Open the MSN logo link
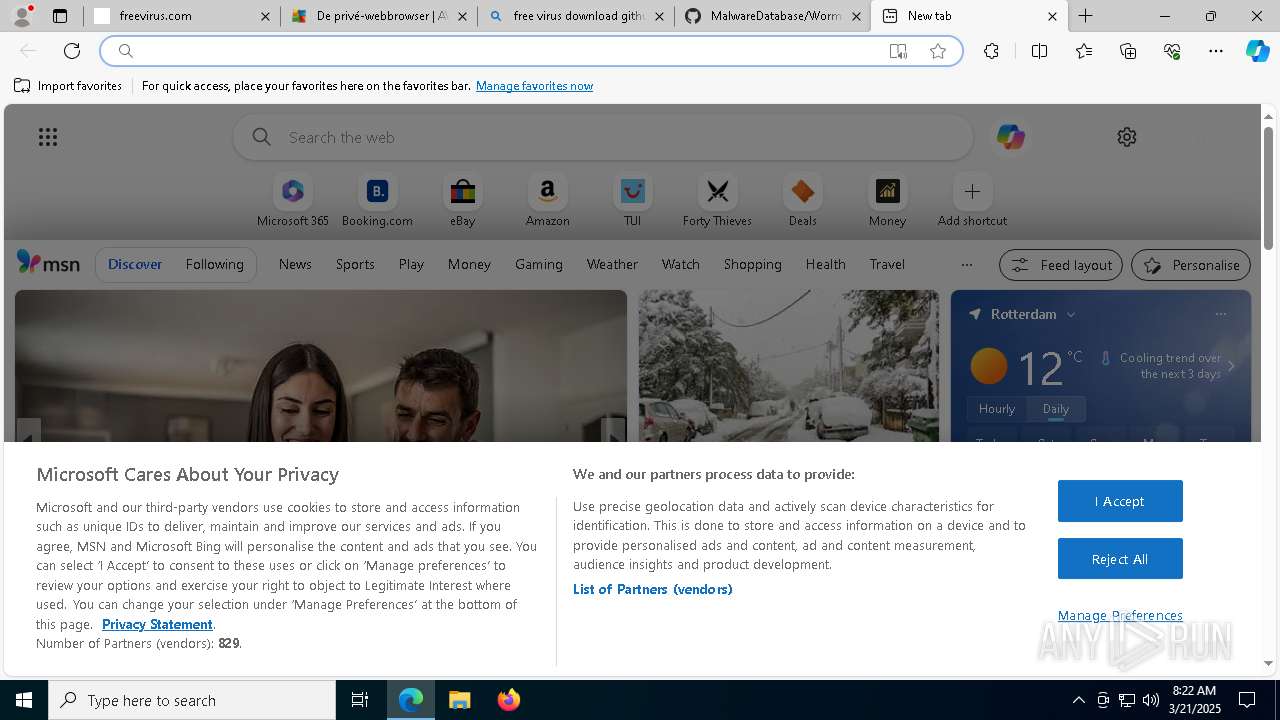Screen dimensions: 1280x720 pyautogui.click(x=48, y=263)
